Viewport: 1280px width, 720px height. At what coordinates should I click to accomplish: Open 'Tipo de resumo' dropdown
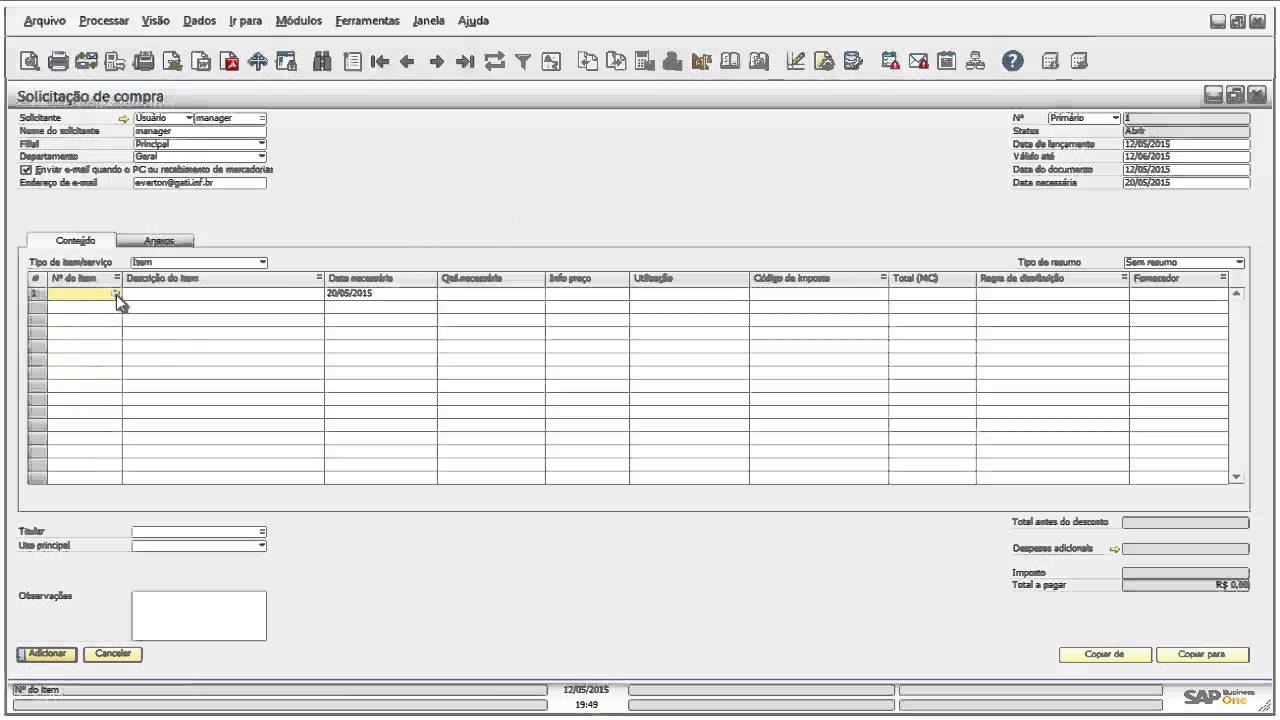pyautogui.click(x=1240, y=262)
